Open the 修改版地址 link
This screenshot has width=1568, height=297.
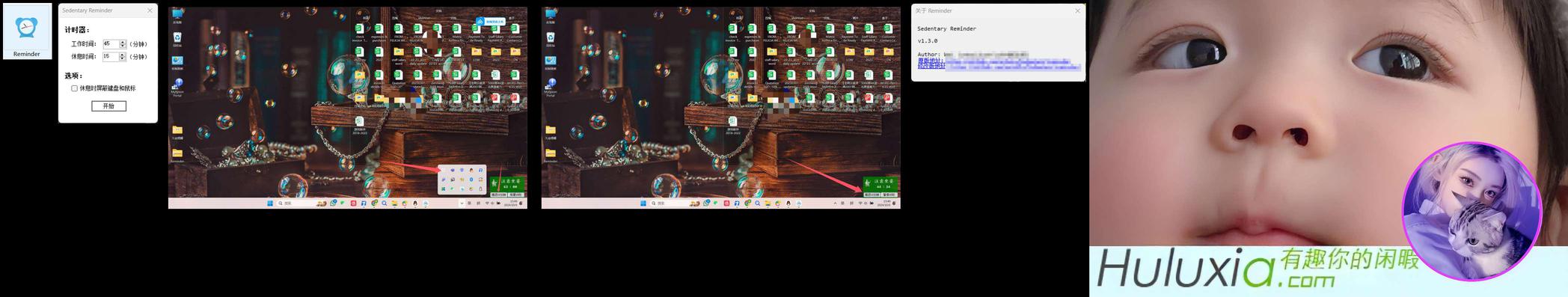tap(932, 67)
